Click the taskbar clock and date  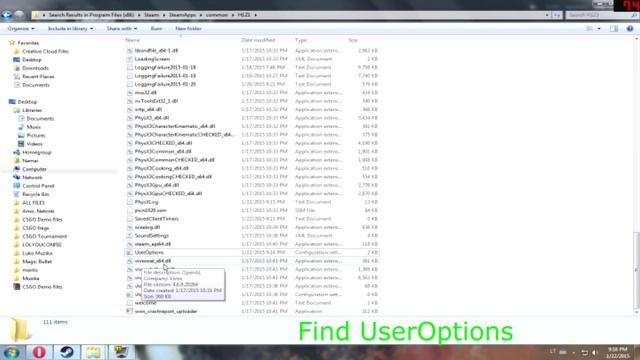pos(617,353)
